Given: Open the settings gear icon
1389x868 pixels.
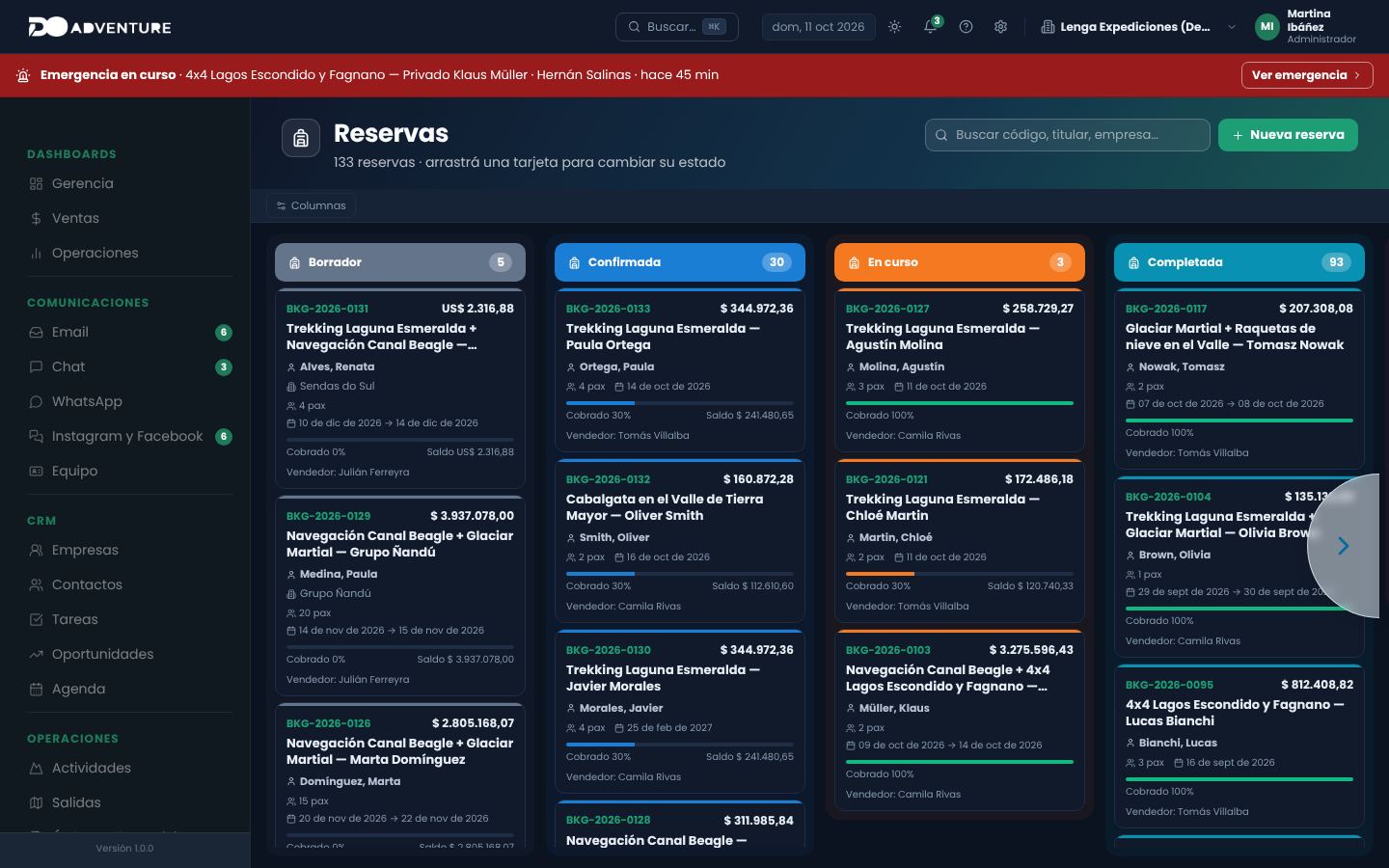Looking at the screenshot, I should click(1000, 27).
